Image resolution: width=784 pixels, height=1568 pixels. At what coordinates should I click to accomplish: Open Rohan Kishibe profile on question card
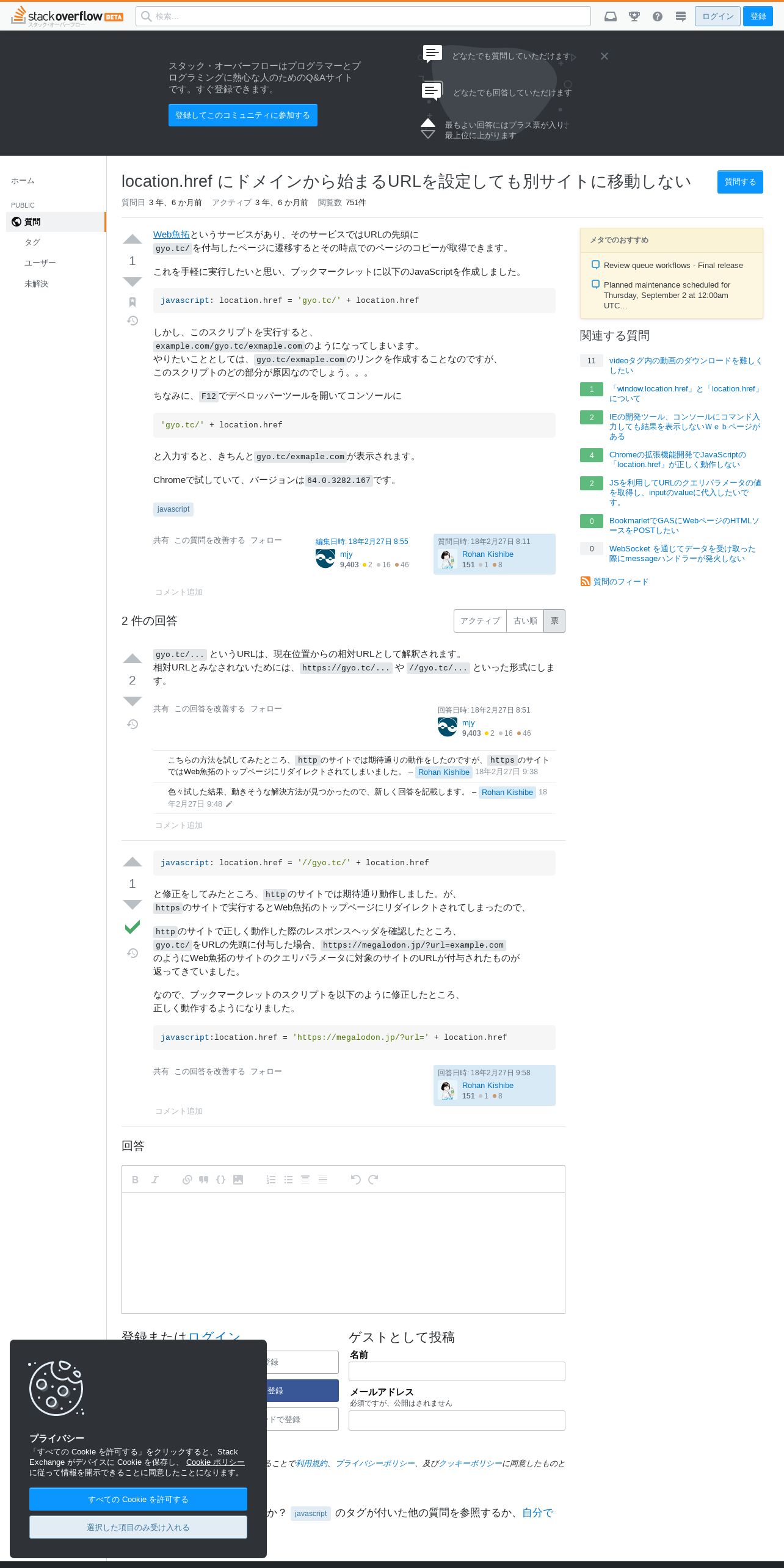coord(488,554)
